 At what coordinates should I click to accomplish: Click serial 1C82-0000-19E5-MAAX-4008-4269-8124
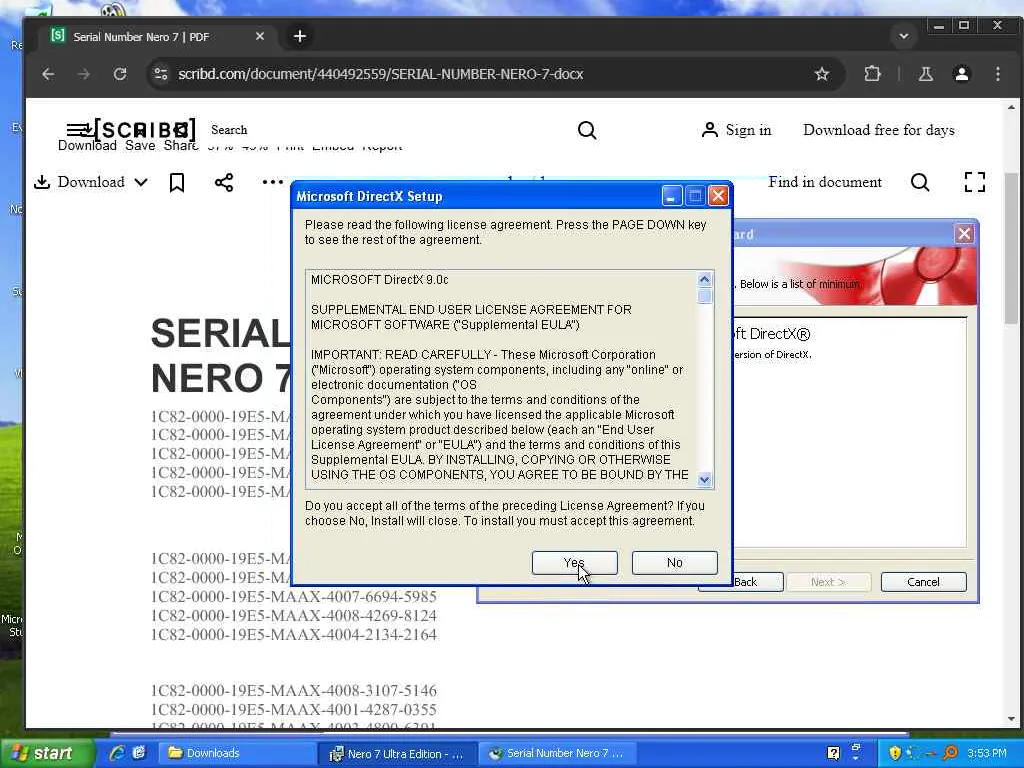[294, 615]
